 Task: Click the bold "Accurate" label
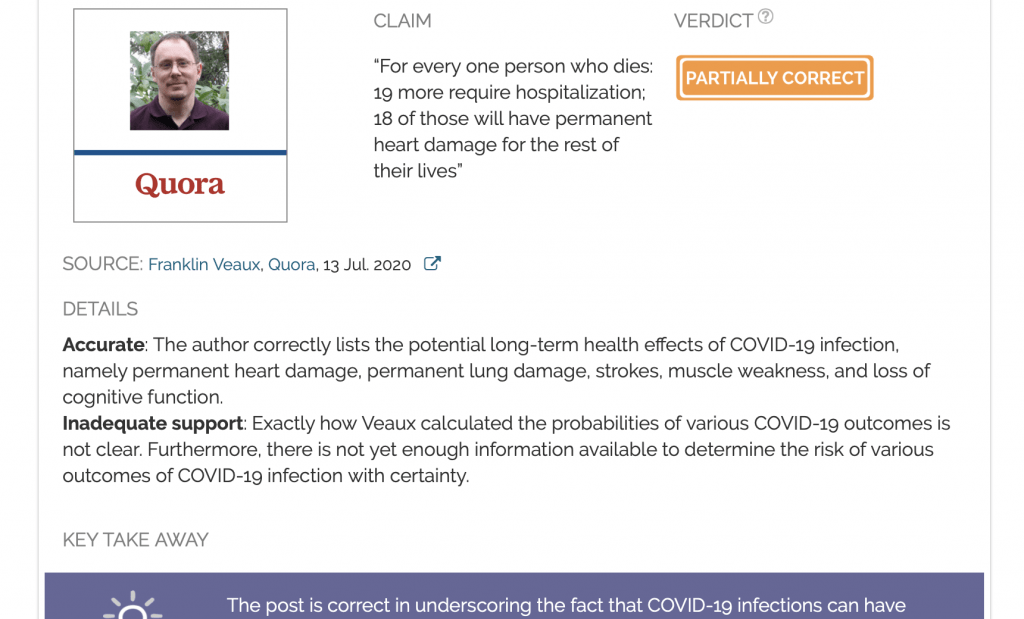[x=103, y=345]
